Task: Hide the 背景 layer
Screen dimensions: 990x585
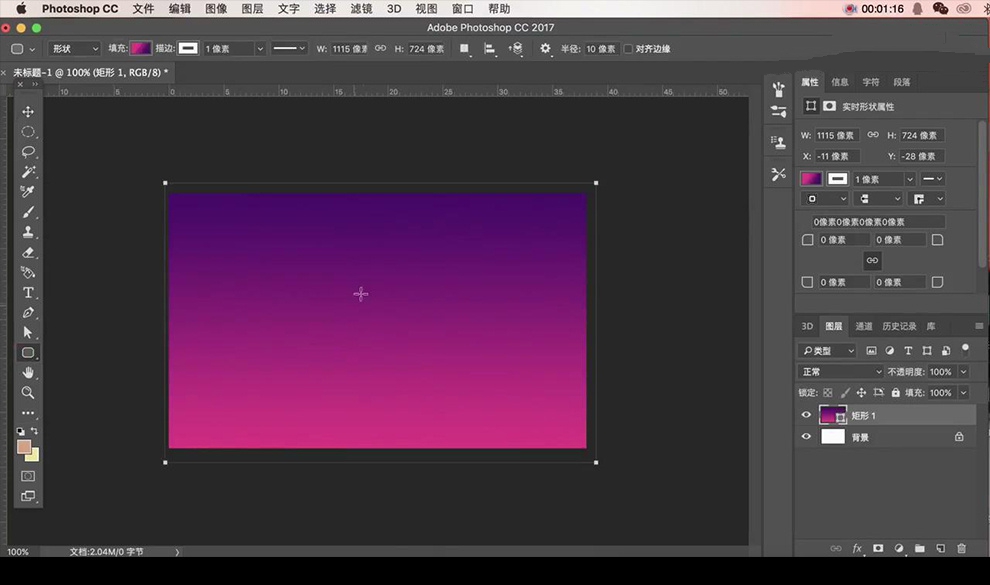Action: click(x=806, y=437)
